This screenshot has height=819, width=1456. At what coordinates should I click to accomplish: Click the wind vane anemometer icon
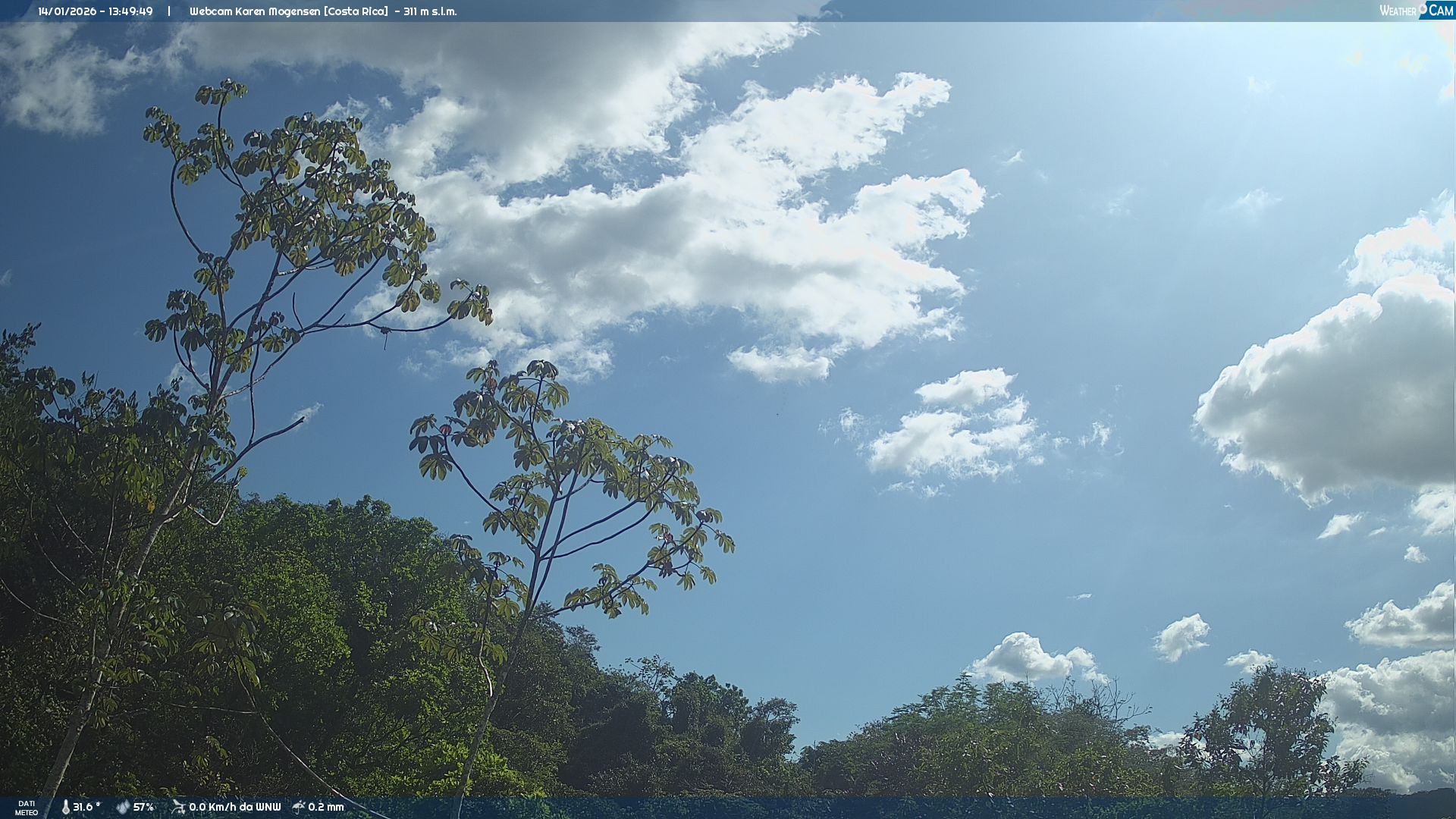point(178,807)
